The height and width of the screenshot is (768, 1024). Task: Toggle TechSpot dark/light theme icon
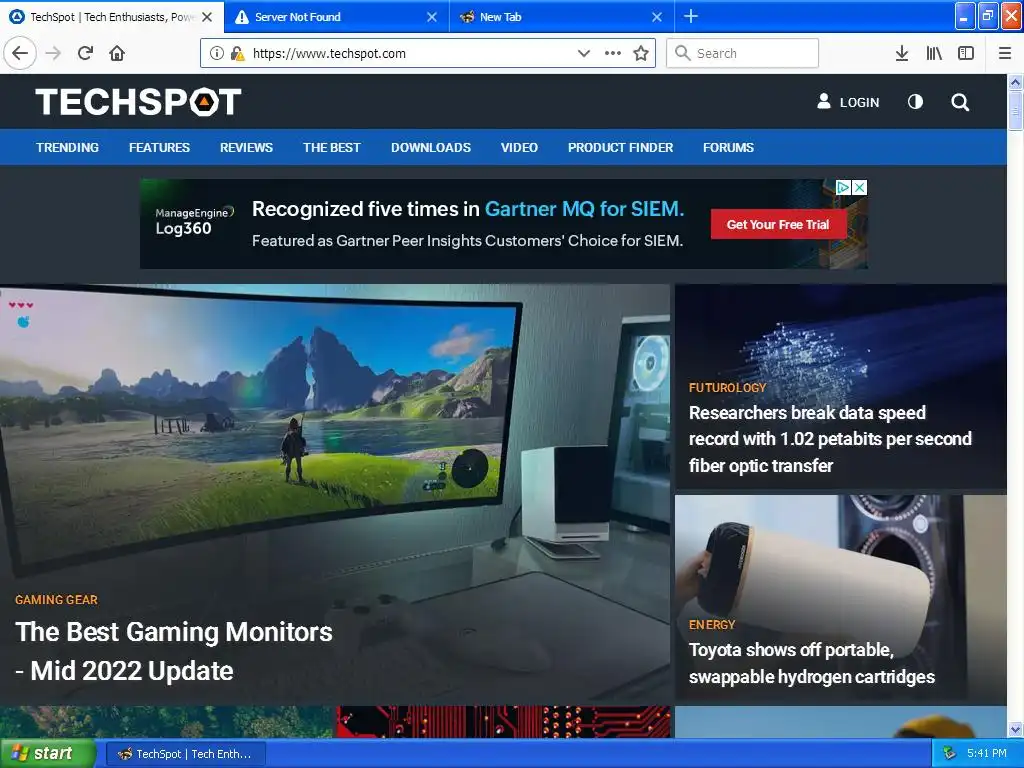[916, 102]
